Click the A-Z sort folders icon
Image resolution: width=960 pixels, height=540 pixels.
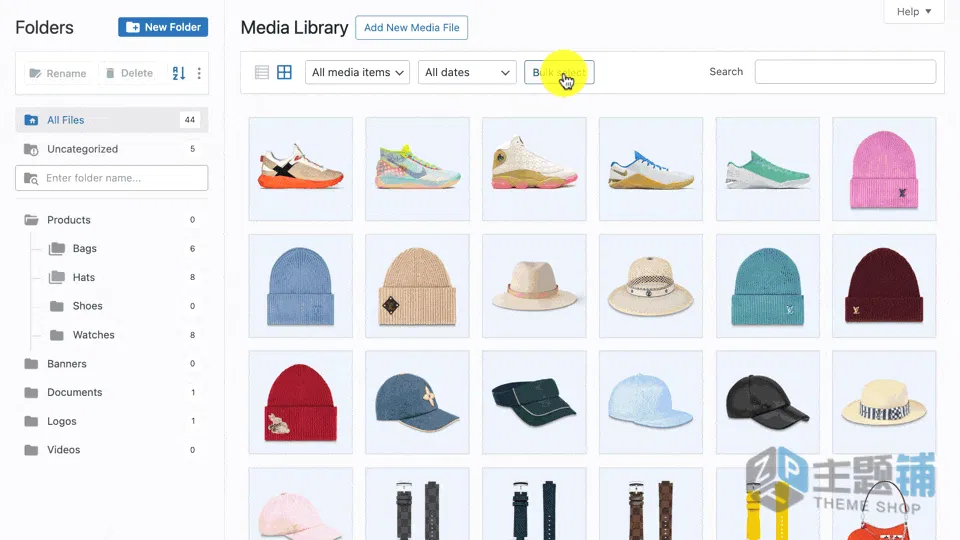tap(179, 73)
